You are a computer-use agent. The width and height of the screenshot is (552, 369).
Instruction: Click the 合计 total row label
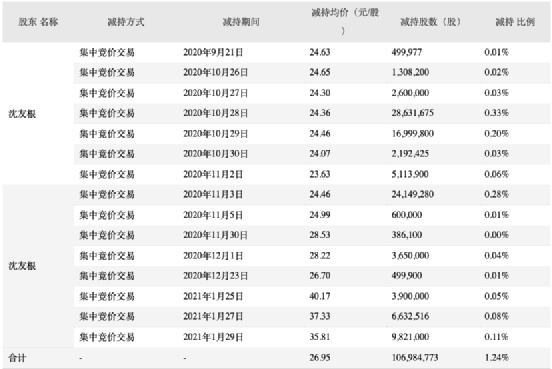tap(17, 358)
